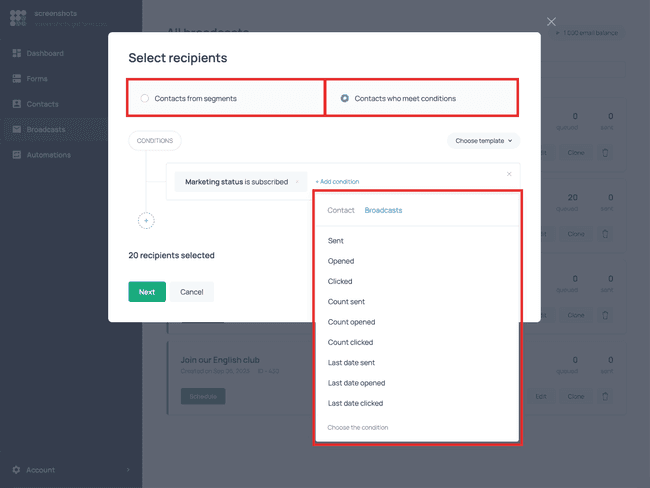The height and width of the screenshot is (488, 650).
Task: Click the Cancel button
Action: [x=192, y=291]
